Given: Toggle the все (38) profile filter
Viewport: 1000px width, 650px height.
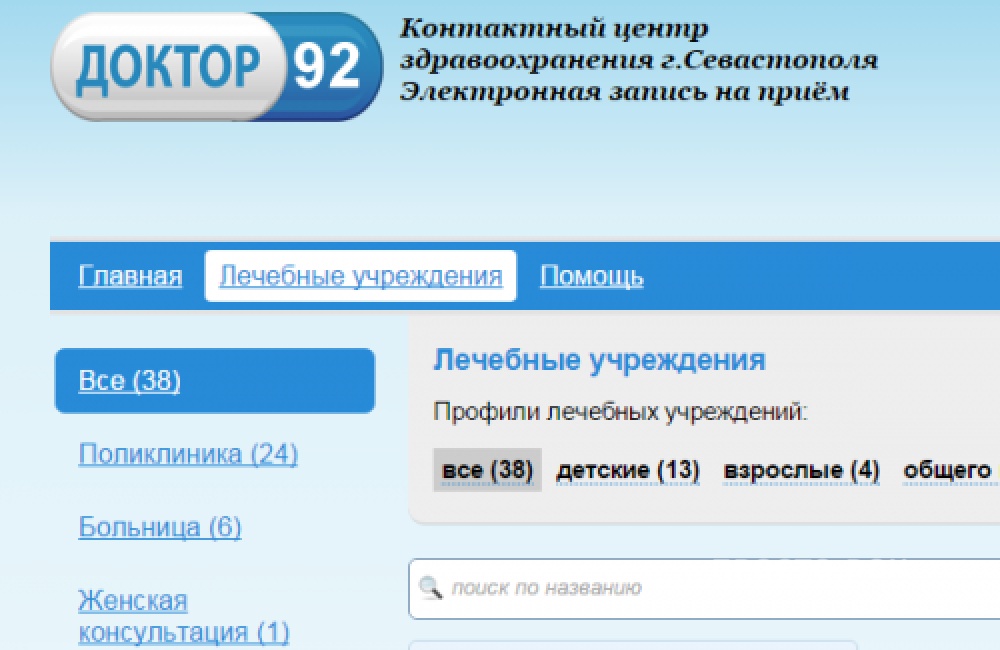Looking at the screenshot, I should (487, 470).
